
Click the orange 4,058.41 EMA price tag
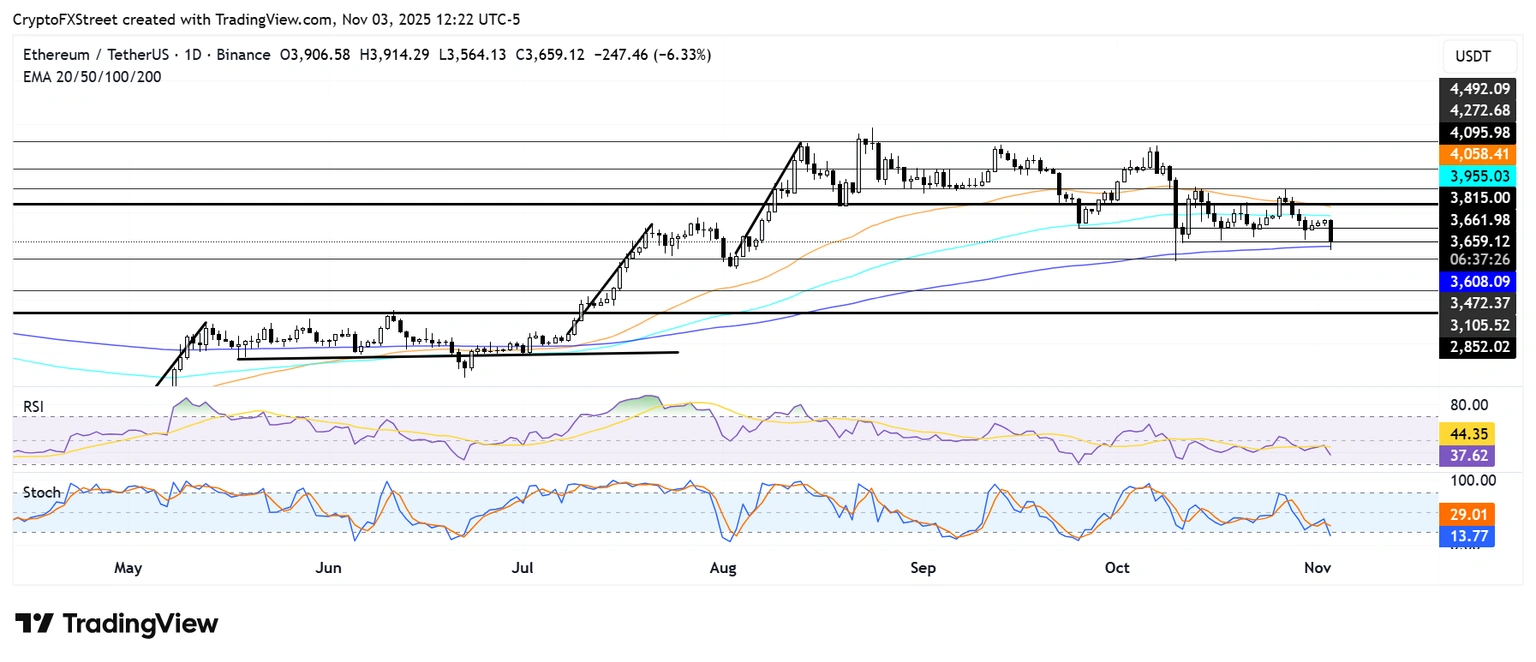coord(1476,154)
